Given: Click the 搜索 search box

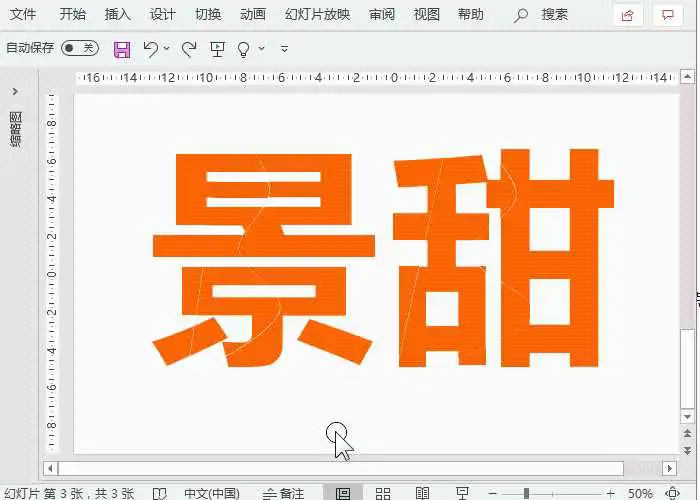Looking at the screenshot, I should pos(541,15).
